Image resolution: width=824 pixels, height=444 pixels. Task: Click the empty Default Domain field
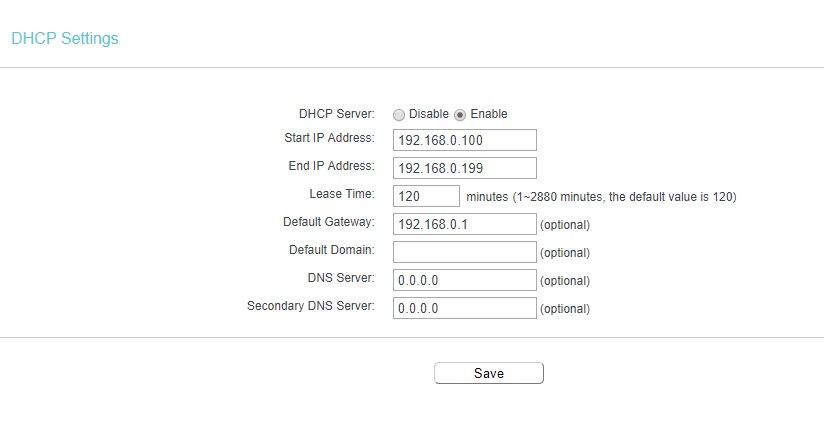pyautogui.click(x=465, y=252)
